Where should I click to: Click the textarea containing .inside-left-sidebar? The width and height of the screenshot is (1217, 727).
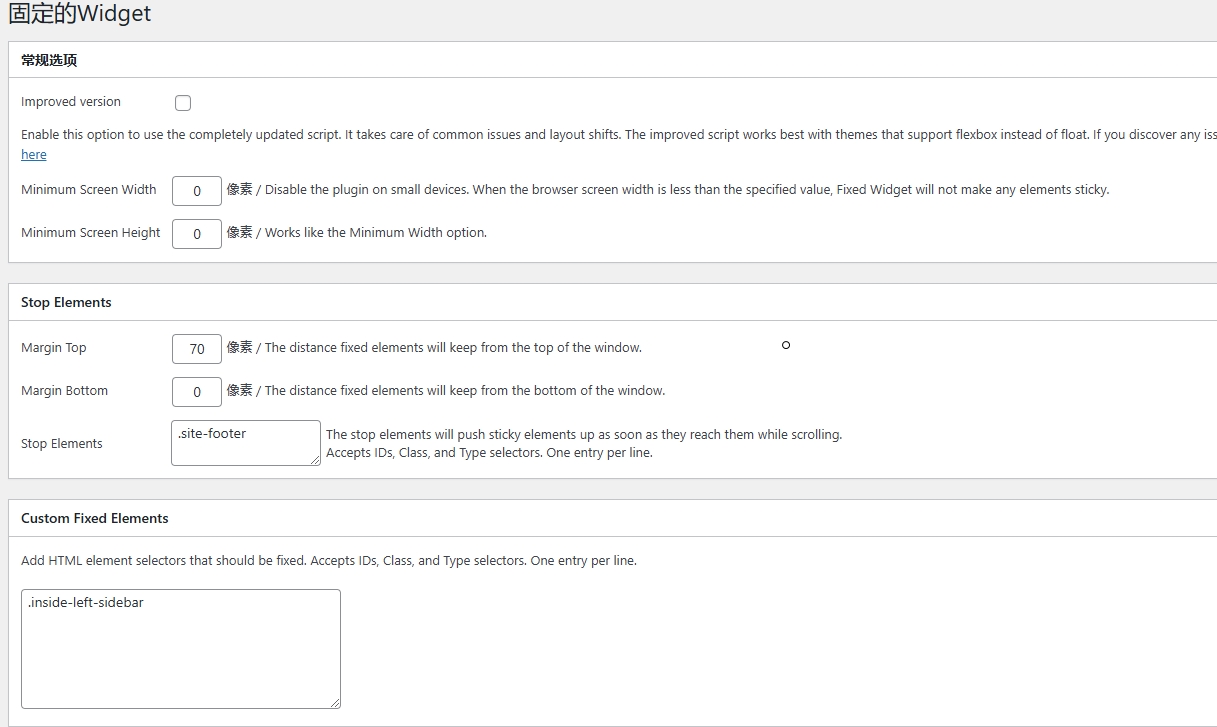(180, 649)
